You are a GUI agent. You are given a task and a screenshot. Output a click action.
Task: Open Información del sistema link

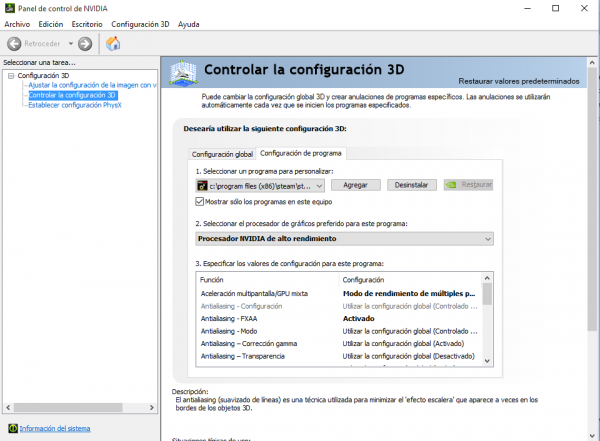[55, 428]
